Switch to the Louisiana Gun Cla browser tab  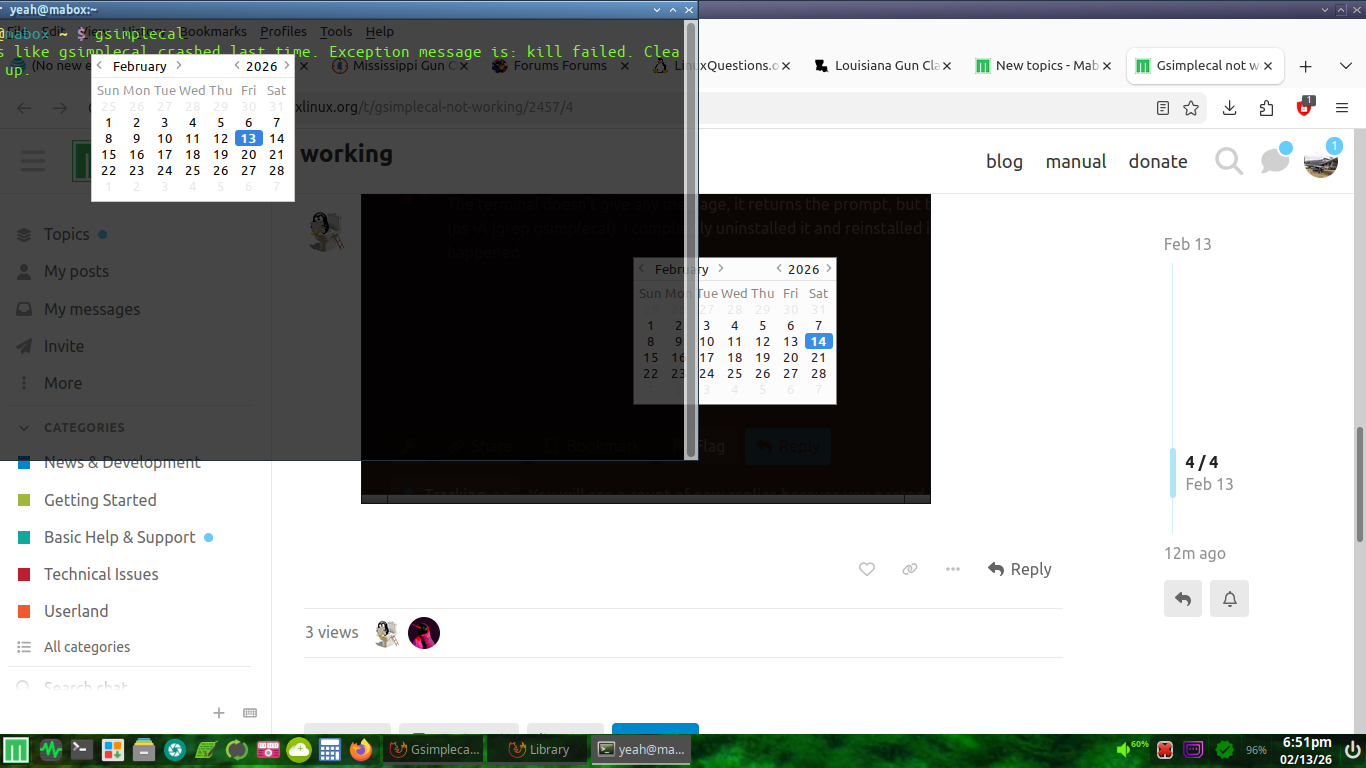tap(876, 66)
